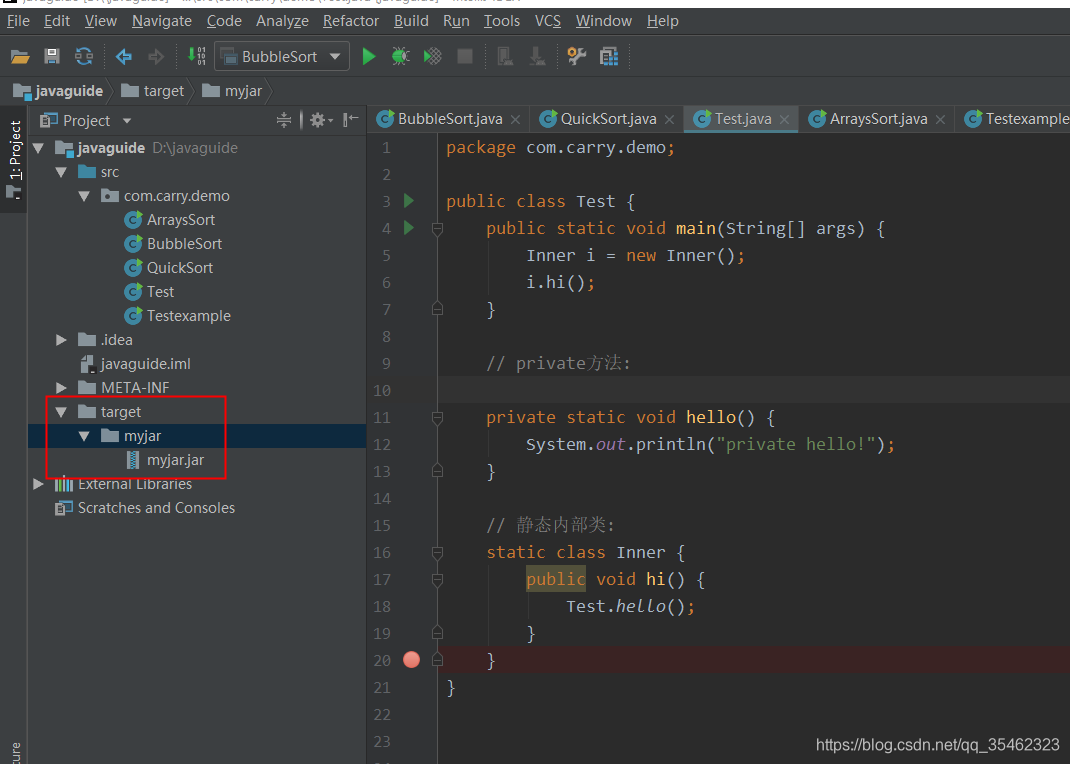Collapse the target folder
Image resolution: width=1070 pixels, height=764 pixels.
point(61,412)
